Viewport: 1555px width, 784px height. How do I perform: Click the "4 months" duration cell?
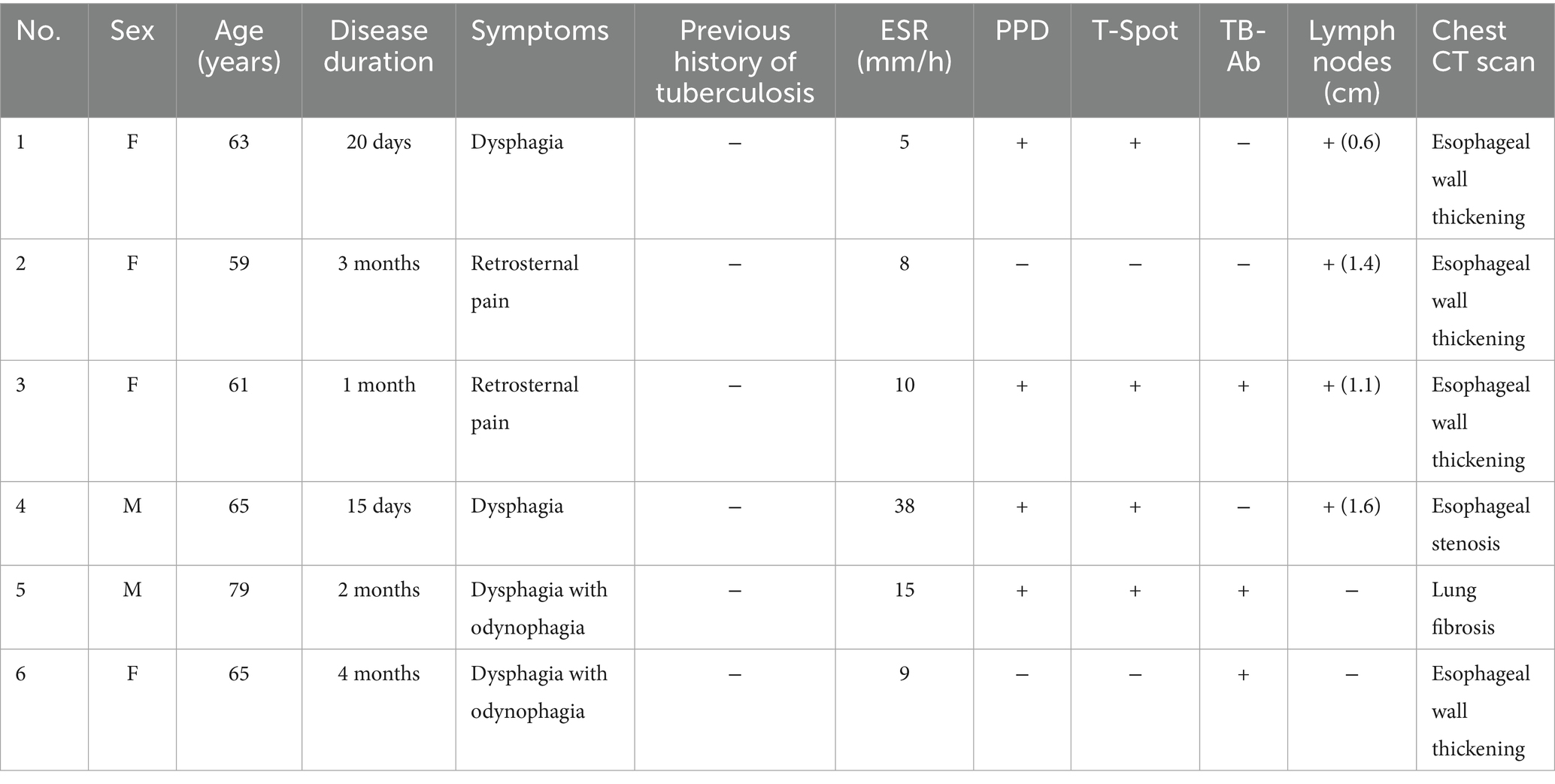tap(378, 674)
